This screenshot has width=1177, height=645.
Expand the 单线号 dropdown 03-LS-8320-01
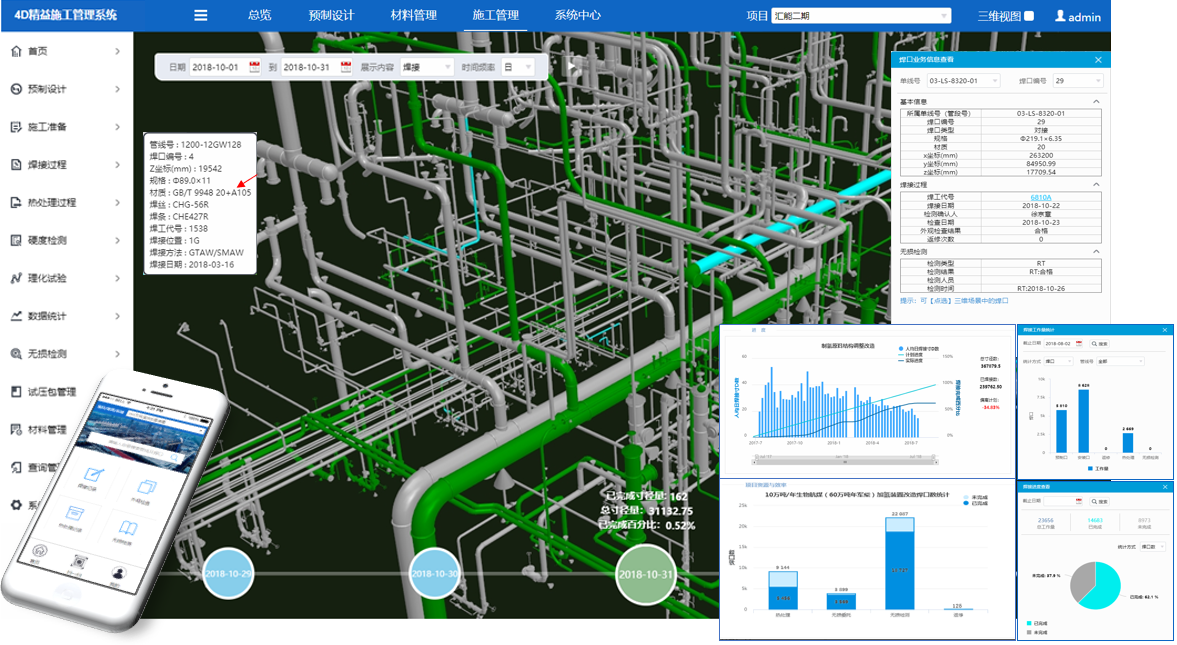tap(963, 81)
